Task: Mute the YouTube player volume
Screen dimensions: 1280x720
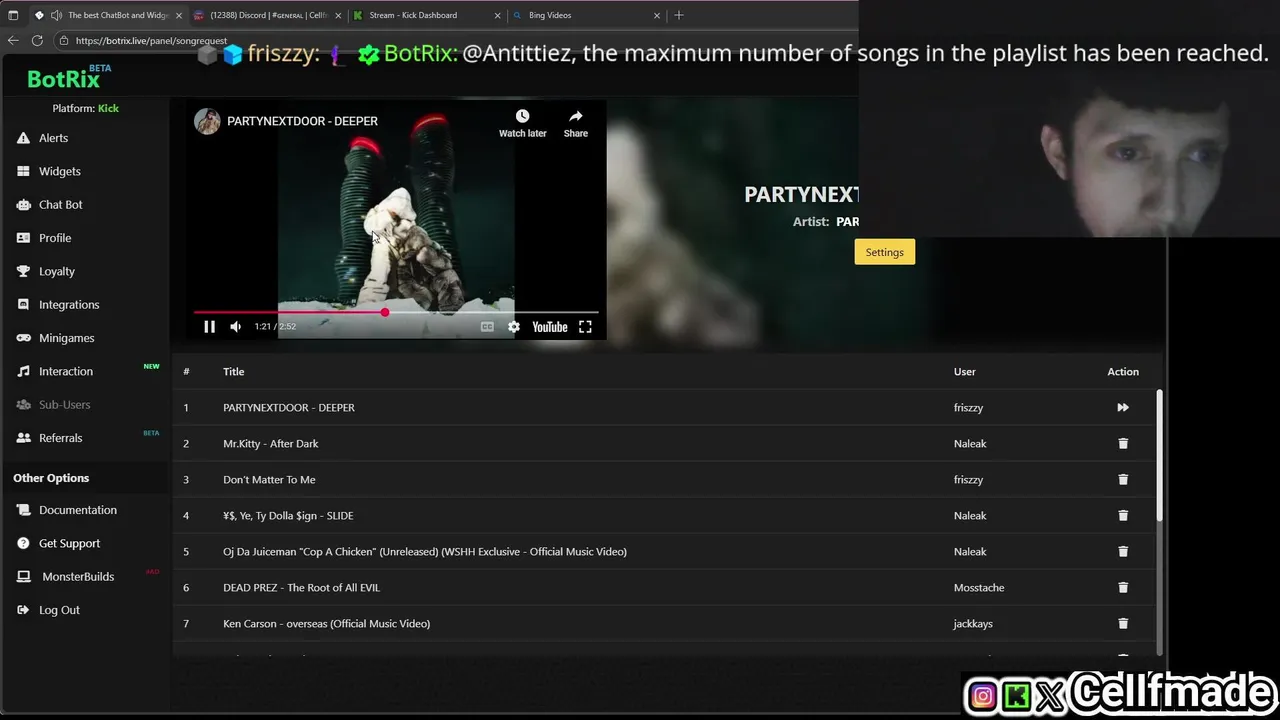Action: tap(235, 327)
